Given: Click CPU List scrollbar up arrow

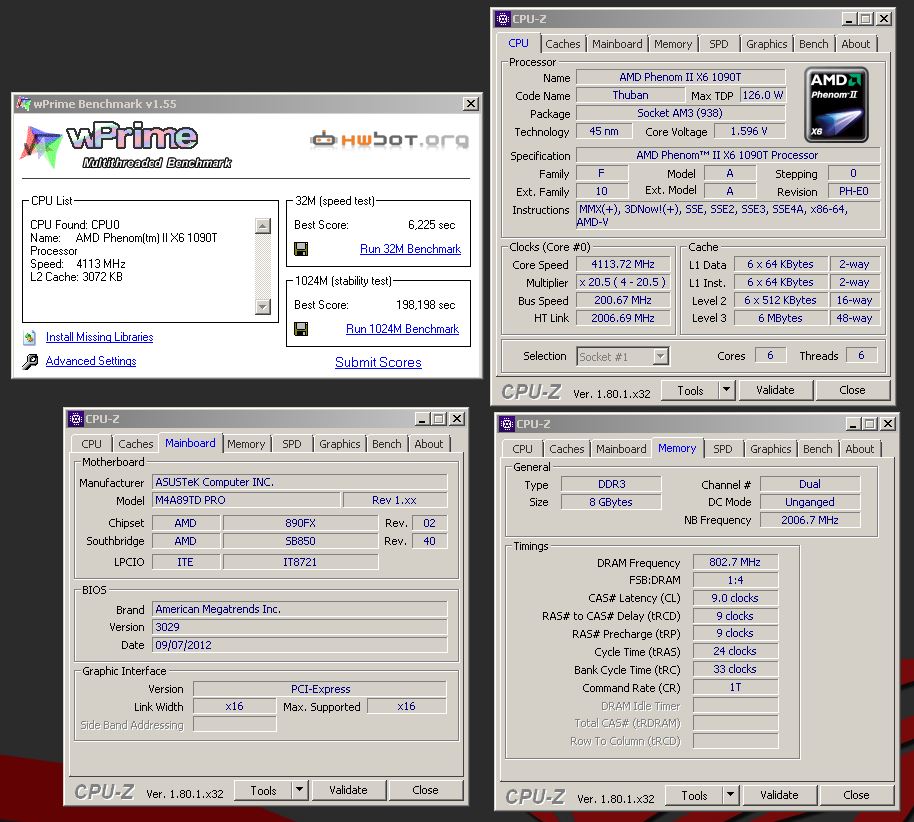Looking at the screenshot, I should coord(263,226).
